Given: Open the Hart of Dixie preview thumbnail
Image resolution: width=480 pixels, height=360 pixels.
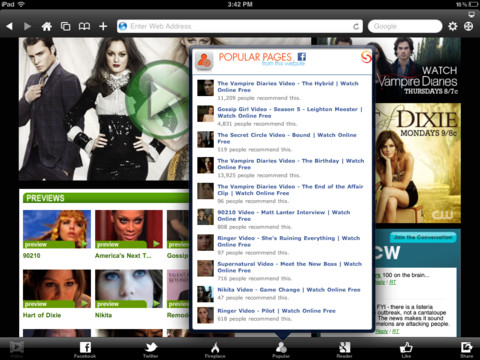Looking at the screenshot, I should point(57,289).
